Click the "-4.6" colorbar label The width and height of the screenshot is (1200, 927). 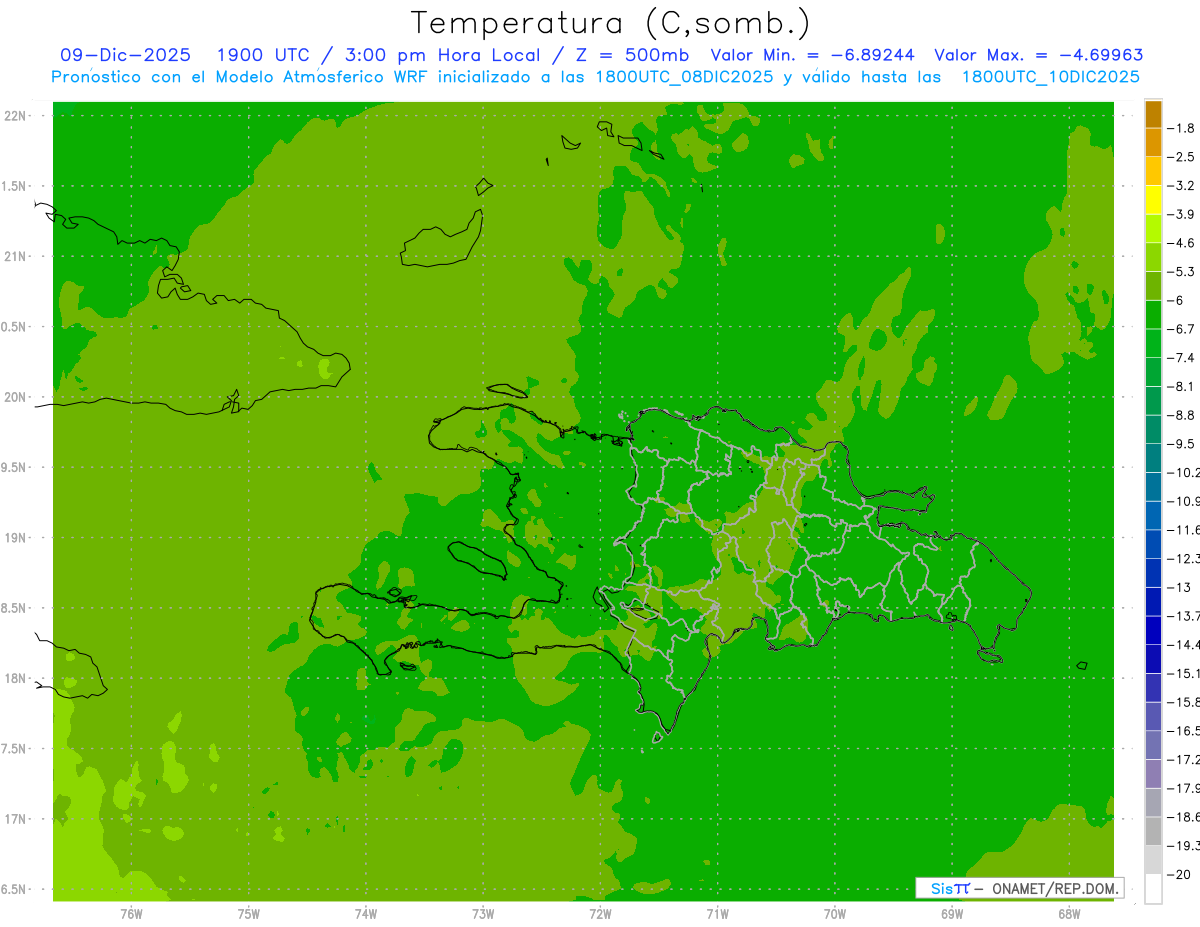click(x=1181, y=243)
